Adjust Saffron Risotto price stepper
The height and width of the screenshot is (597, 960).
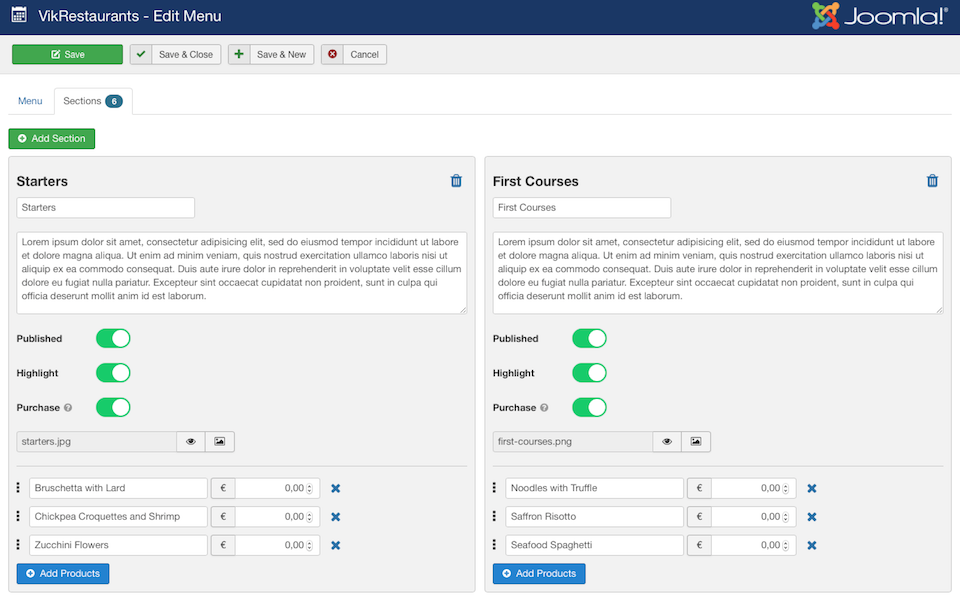point(786,517)
